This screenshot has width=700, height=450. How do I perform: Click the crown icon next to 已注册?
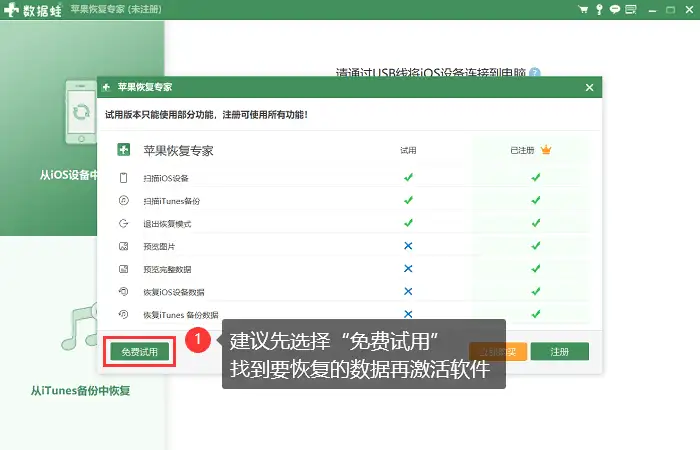point(546,150)
